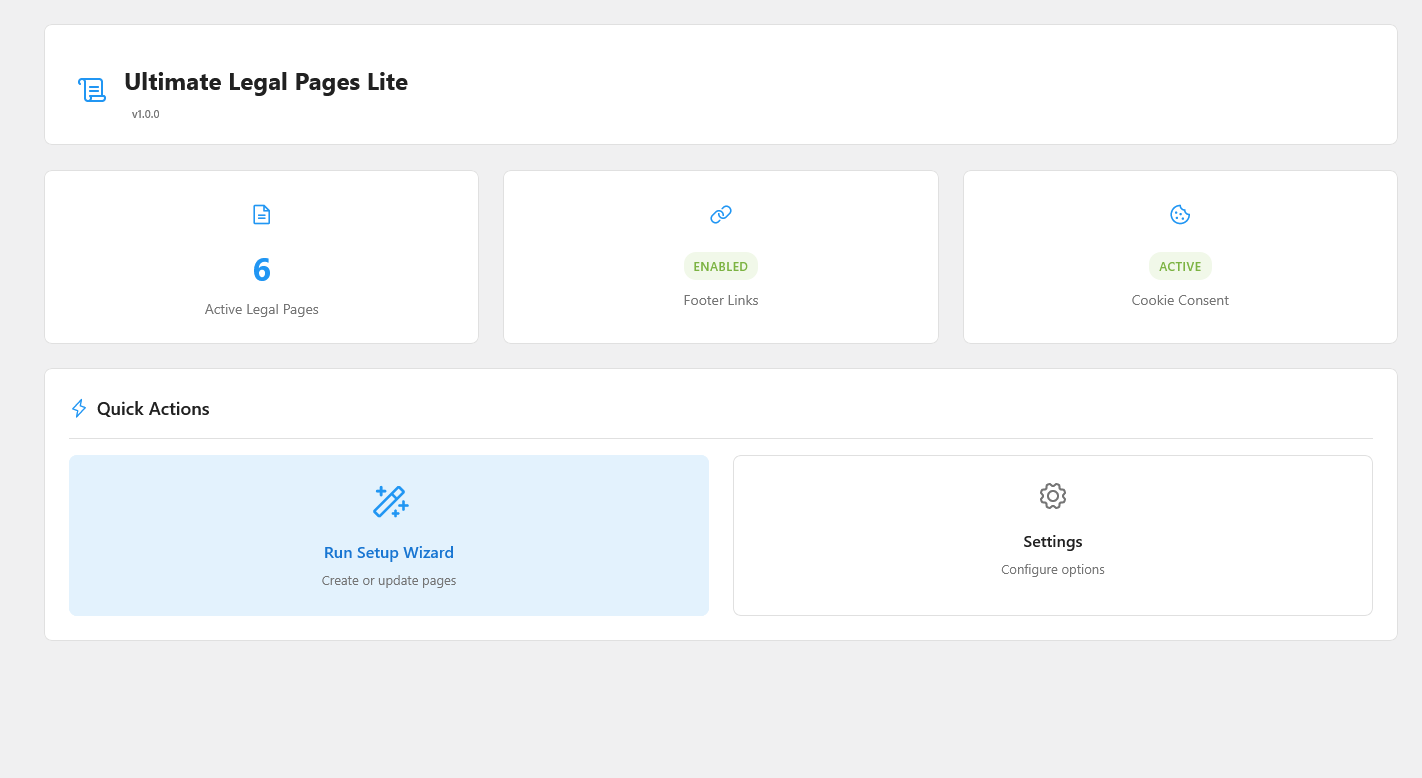The width and height of the screenshot is (1422, 778).
Task: Click the Ultimate Legal Pages Lite title
Action: coord(266,82)
